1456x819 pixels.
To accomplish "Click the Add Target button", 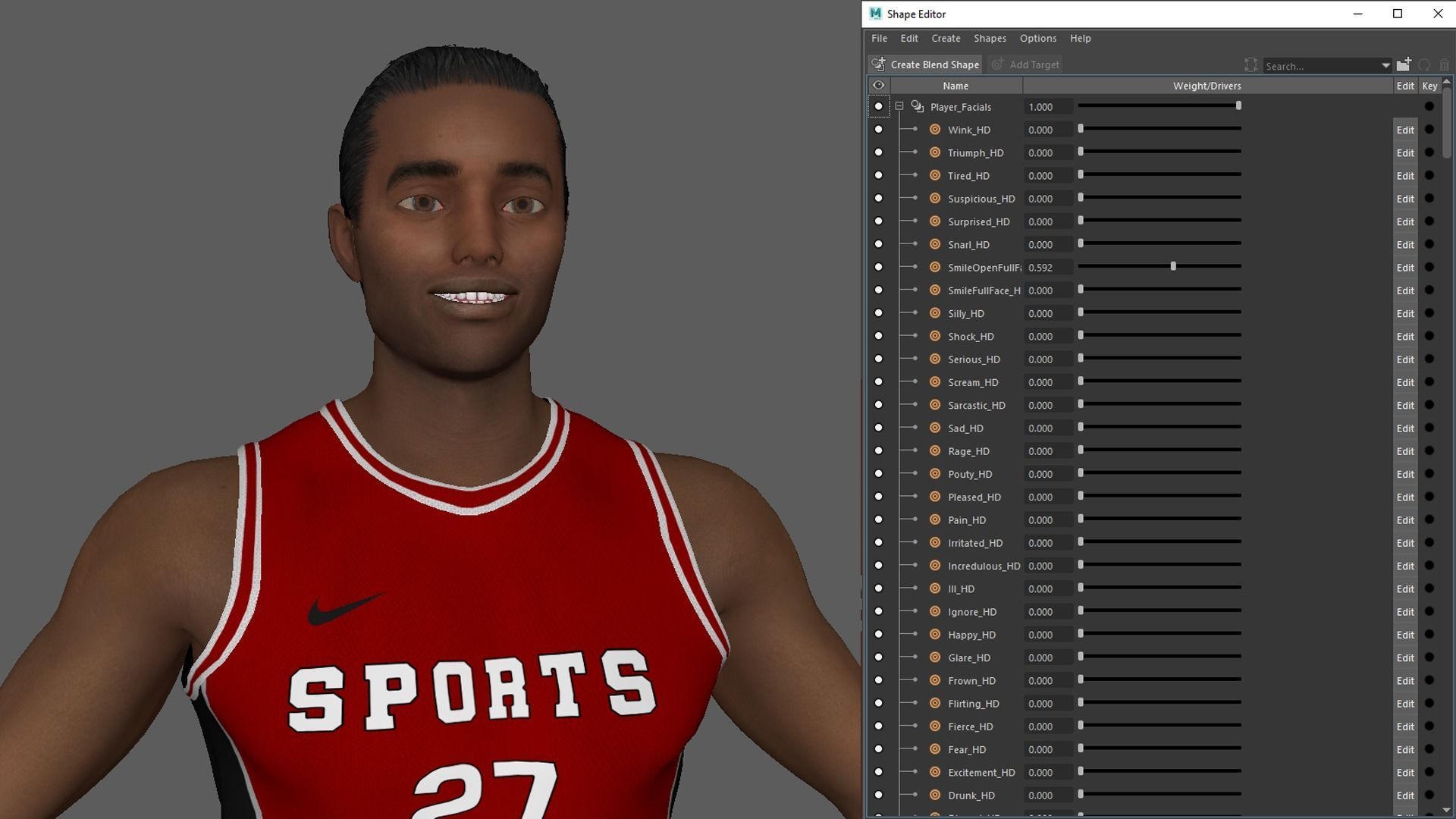I will (x=1025, y=64).
